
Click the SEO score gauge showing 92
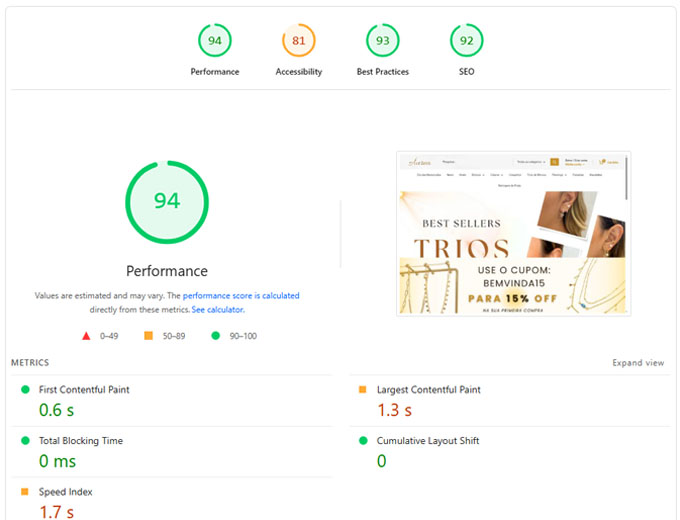coord(466,41)
